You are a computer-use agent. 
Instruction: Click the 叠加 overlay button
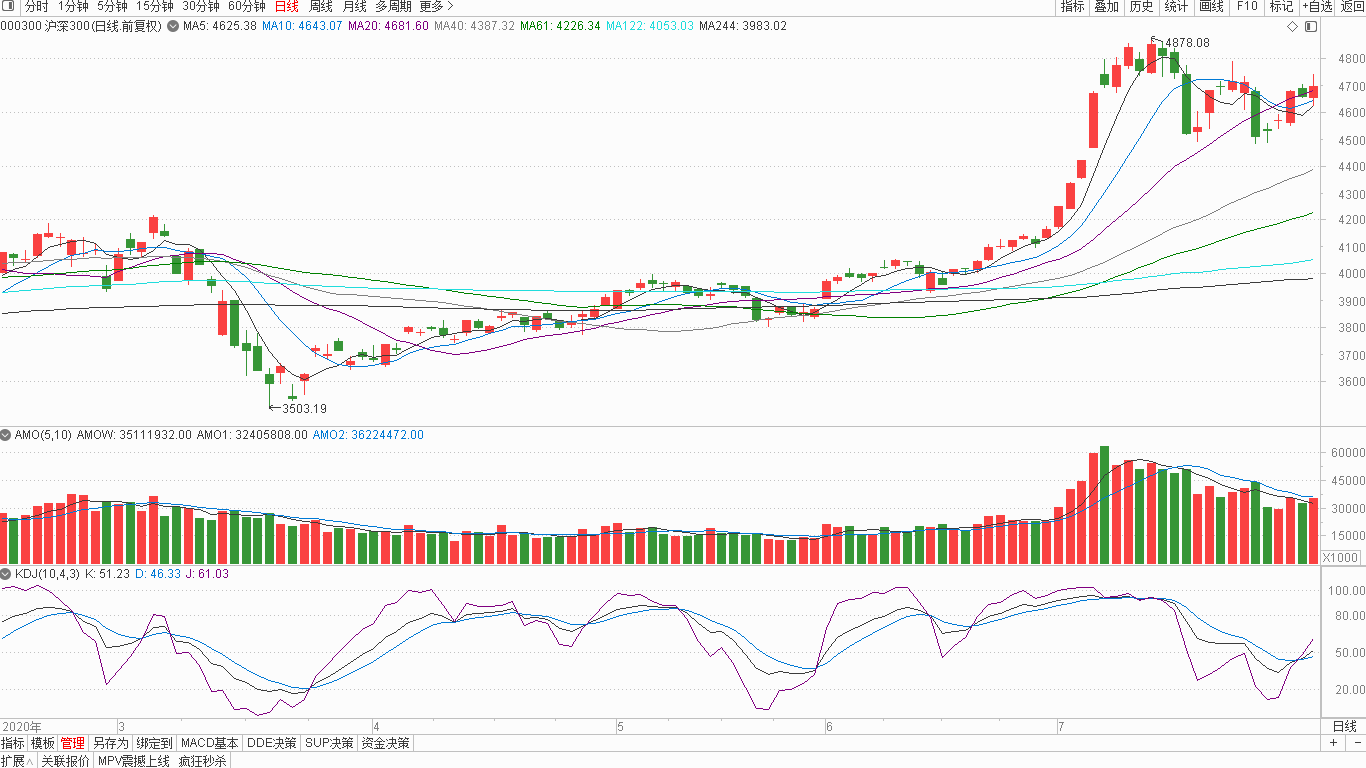tap(1106, 6)
